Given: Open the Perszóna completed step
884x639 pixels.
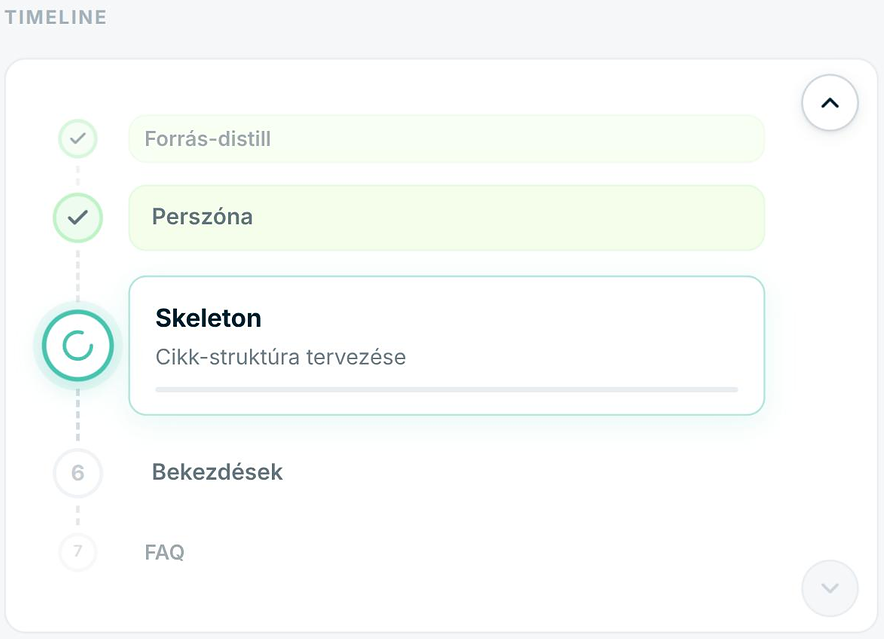Looking at the screenshot, I should point(447,218).
